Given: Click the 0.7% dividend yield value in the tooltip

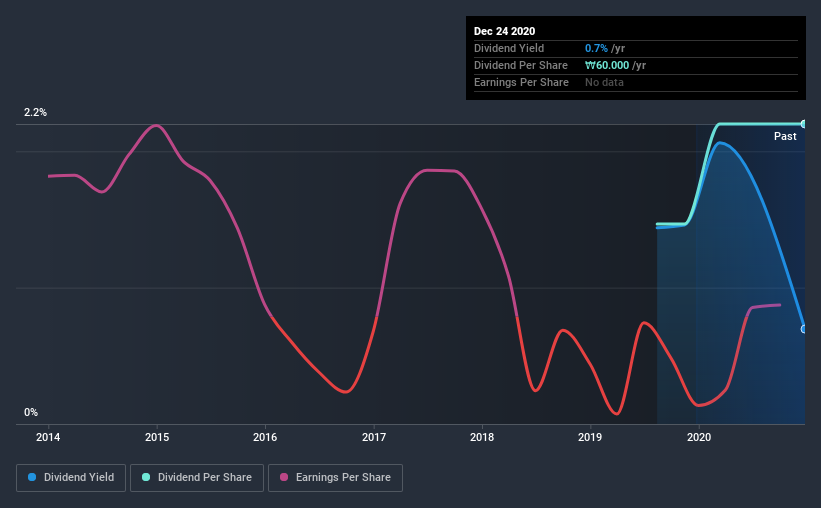Looking at the screenshot, I should coord(598,48).
